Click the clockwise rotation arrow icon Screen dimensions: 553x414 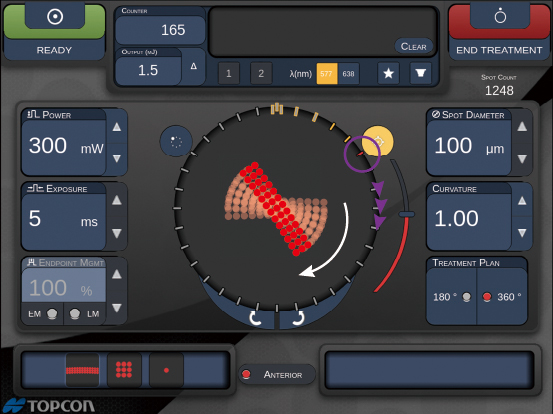tap(298, 318)
